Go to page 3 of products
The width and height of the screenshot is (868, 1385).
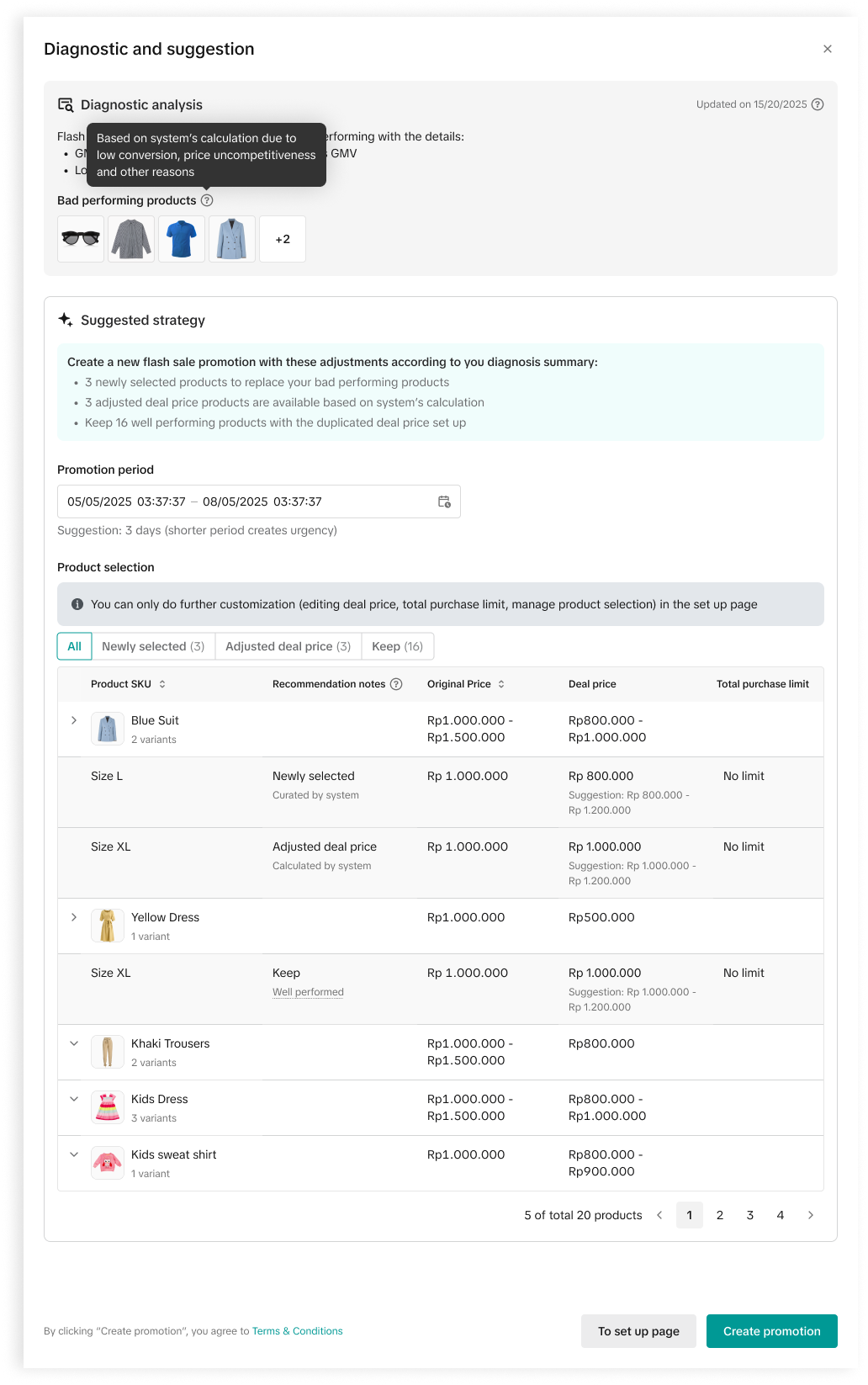[x=749, y=1215]
